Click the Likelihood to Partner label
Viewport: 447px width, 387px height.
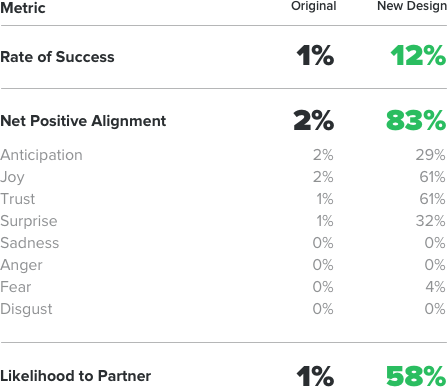(76, 376)
